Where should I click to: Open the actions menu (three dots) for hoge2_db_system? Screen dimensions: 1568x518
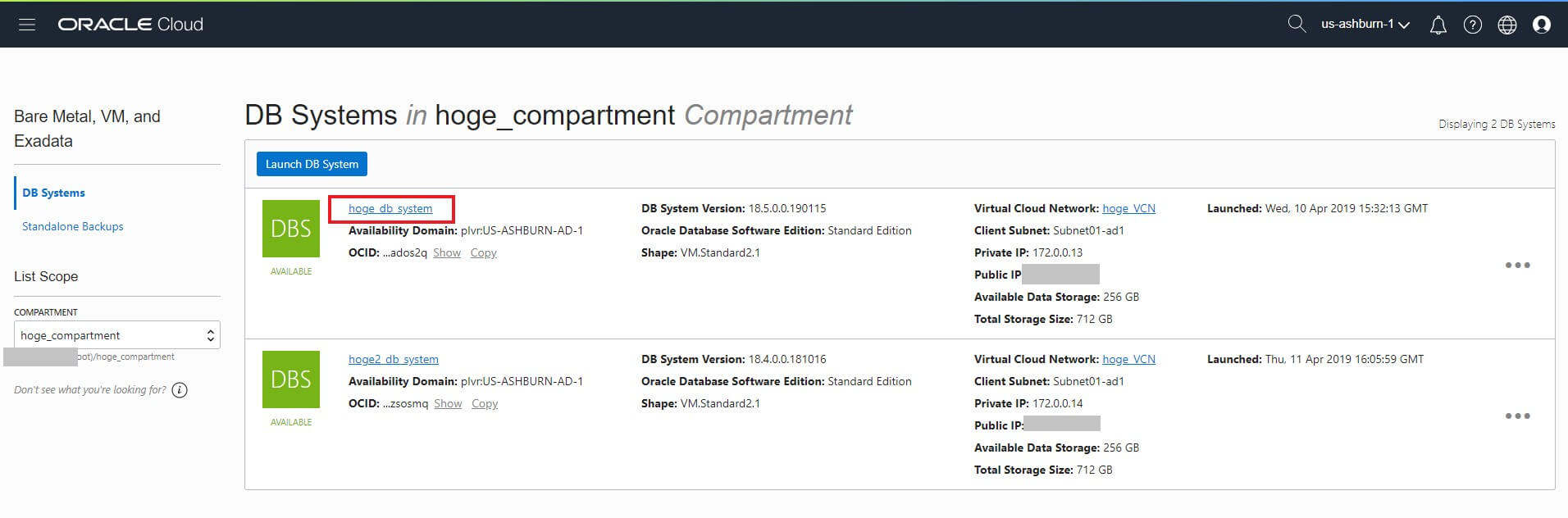click(1518, 416)
